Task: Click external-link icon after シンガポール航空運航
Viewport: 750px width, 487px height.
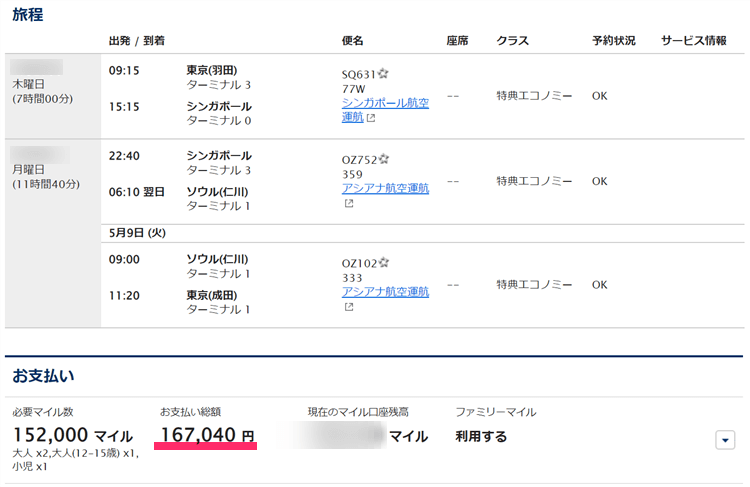Action: pos(371,118)
